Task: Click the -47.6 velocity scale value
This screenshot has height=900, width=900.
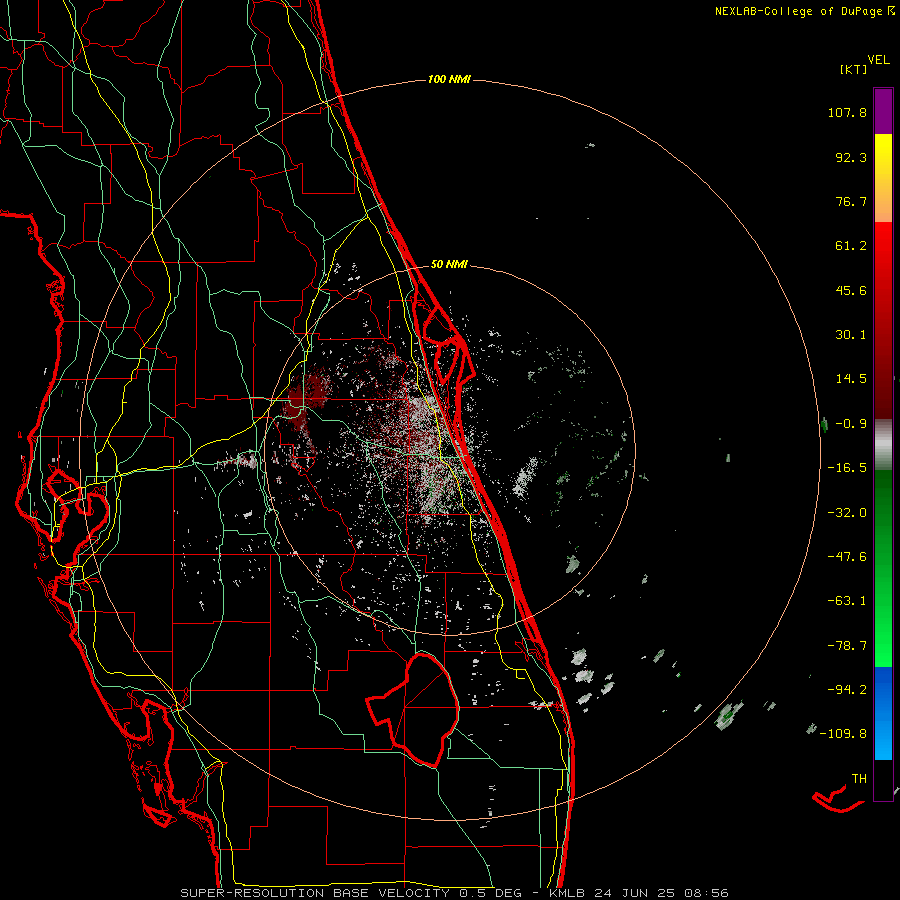Action: 847,557
